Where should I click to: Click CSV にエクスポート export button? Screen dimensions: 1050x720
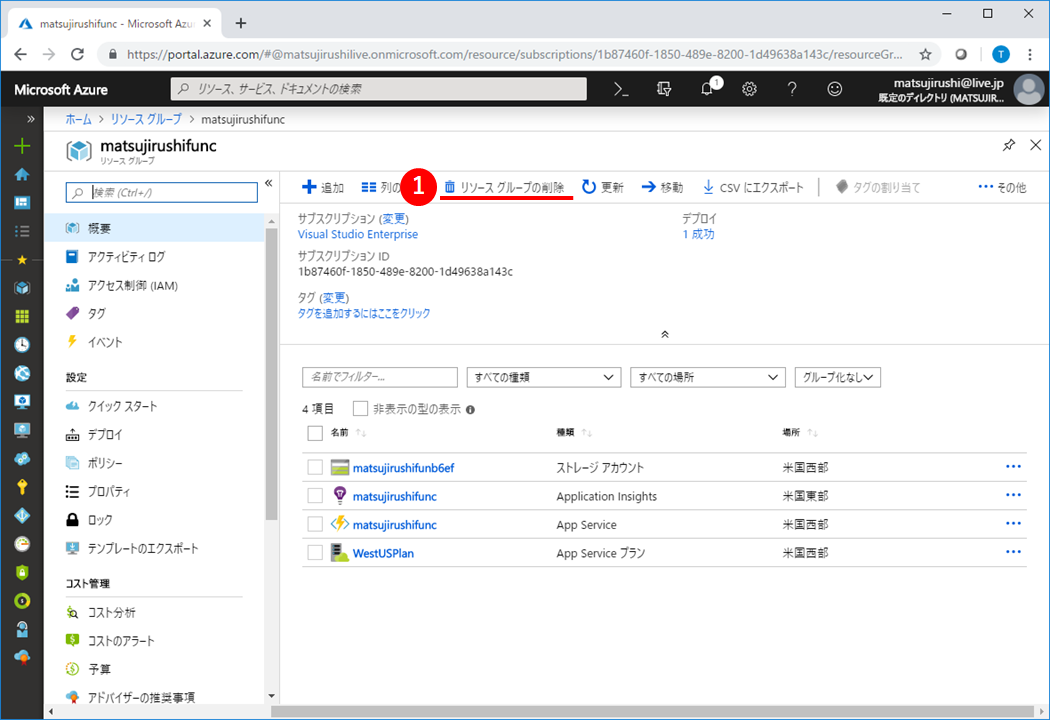753,188
